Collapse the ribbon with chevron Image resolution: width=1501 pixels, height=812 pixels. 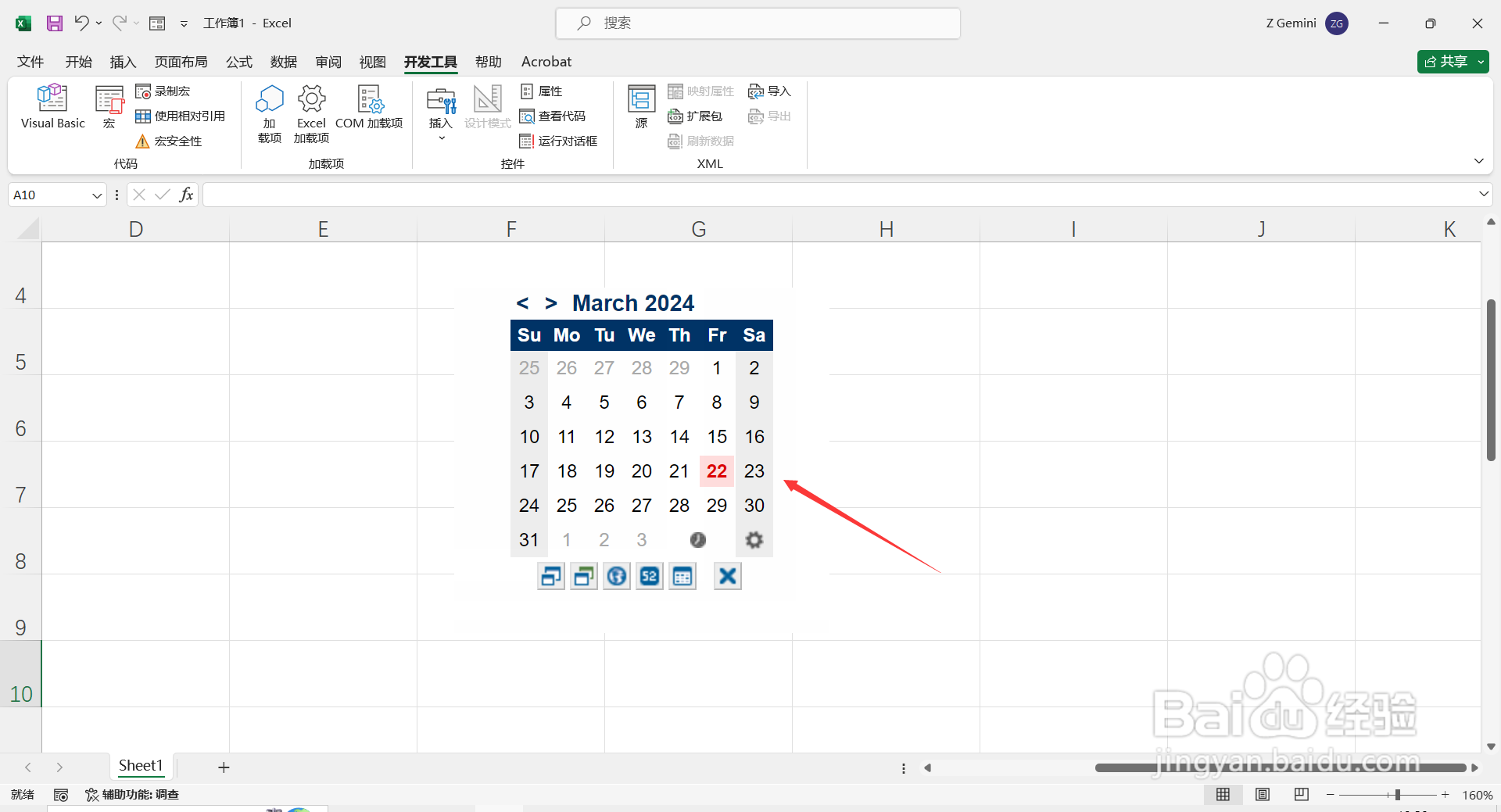[x=1478, y=161]
